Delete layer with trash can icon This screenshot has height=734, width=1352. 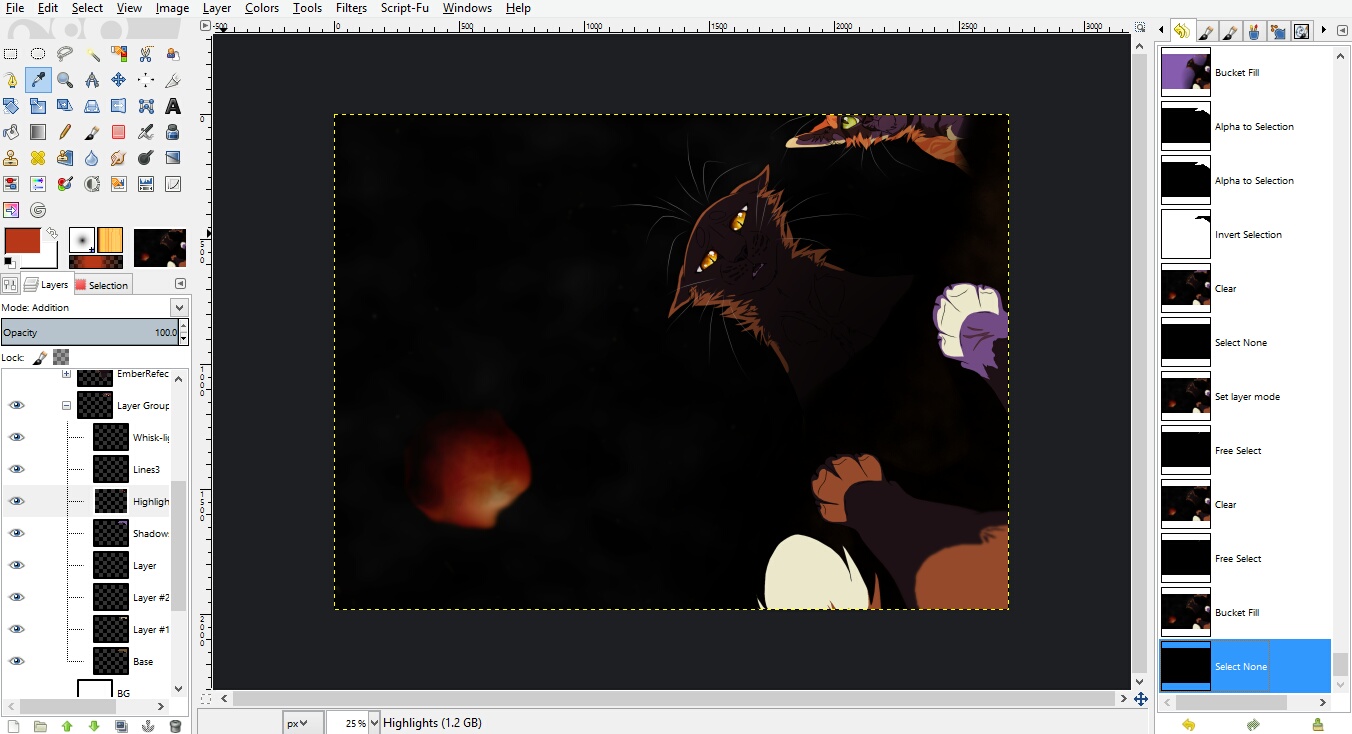pos(175,726)
